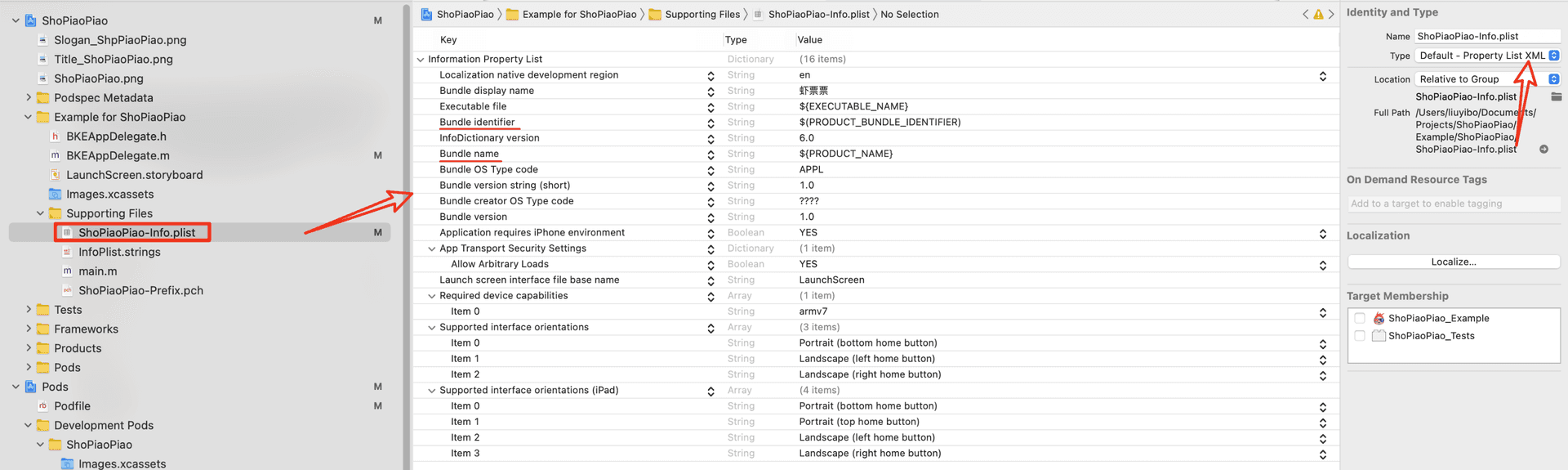Select the Podfile in the navigator
Image resolution: width=1568 pixels, height=470 pixels.
point(72,406)
